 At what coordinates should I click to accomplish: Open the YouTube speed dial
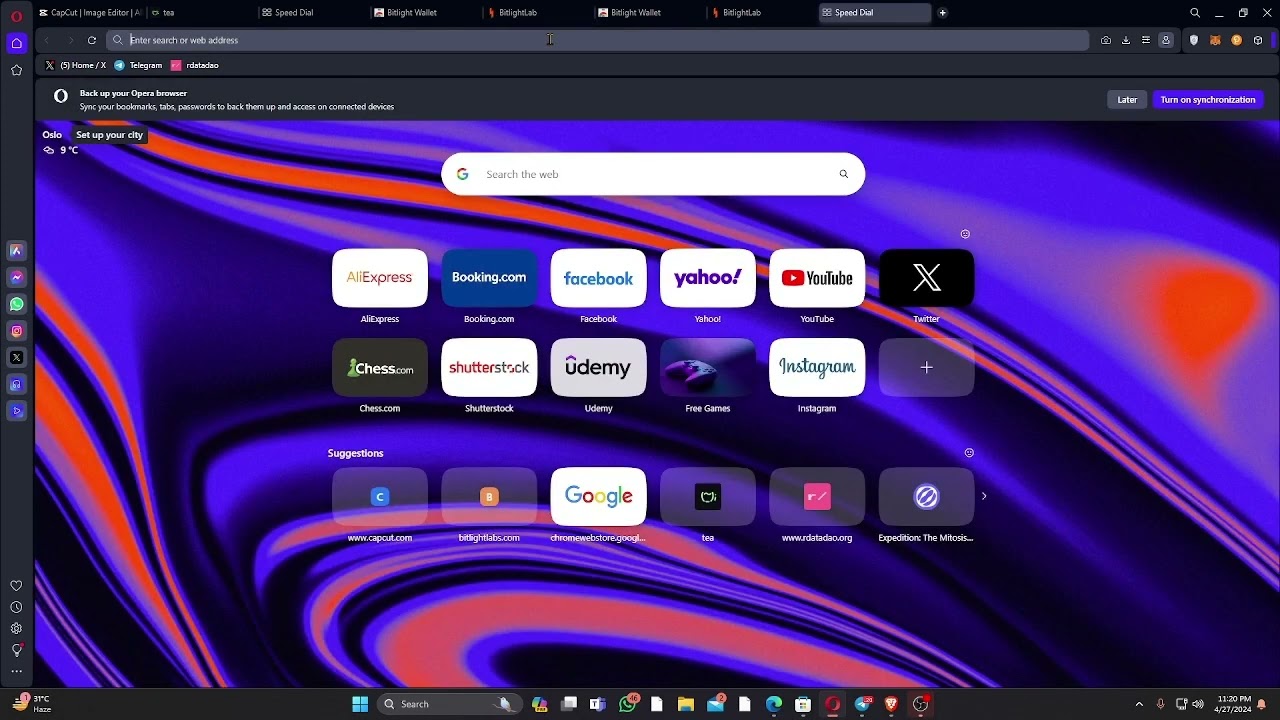(x=817, y=278)
